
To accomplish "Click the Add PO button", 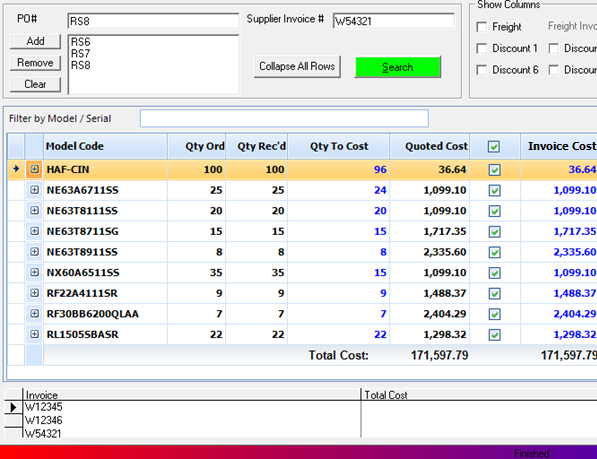I will point(35,41).
